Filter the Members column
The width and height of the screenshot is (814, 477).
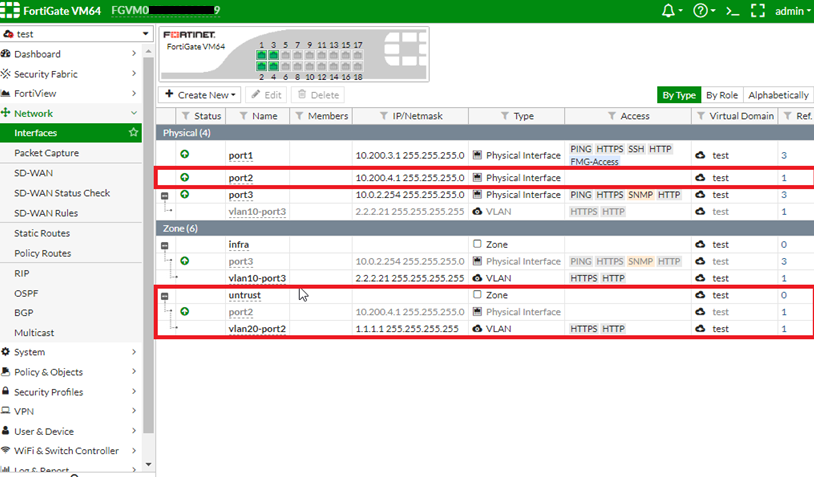[x=299, y=116]
